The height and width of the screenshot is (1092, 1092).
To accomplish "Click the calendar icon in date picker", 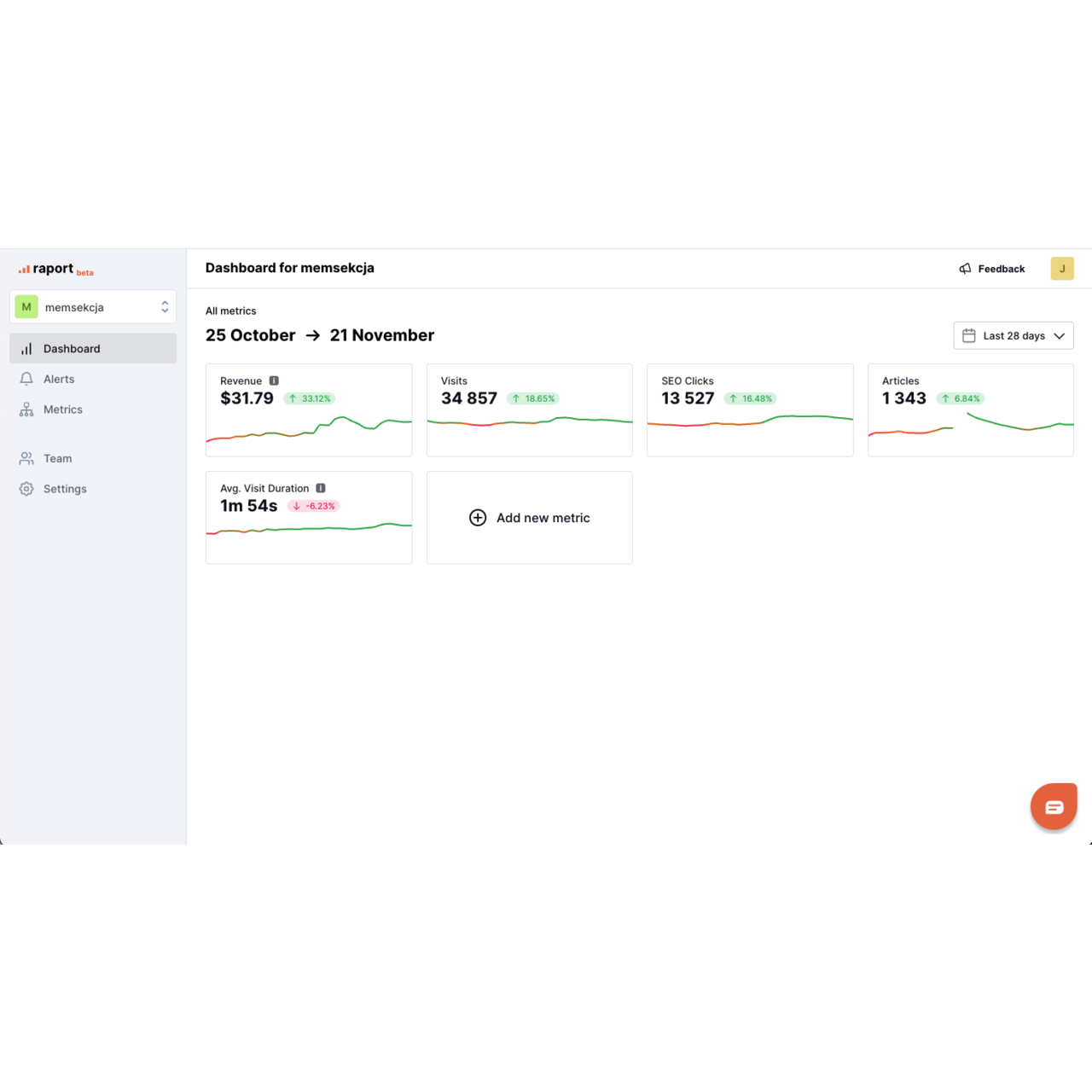I will coord(969,335).
